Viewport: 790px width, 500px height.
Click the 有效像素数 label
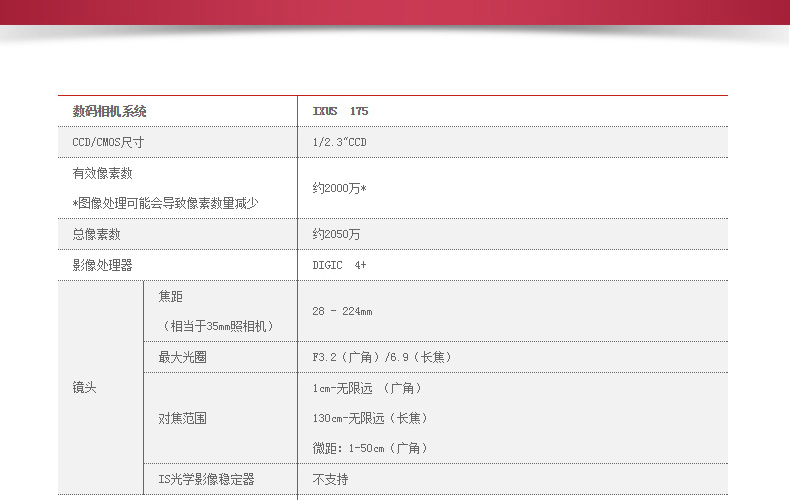click(102, 173)
